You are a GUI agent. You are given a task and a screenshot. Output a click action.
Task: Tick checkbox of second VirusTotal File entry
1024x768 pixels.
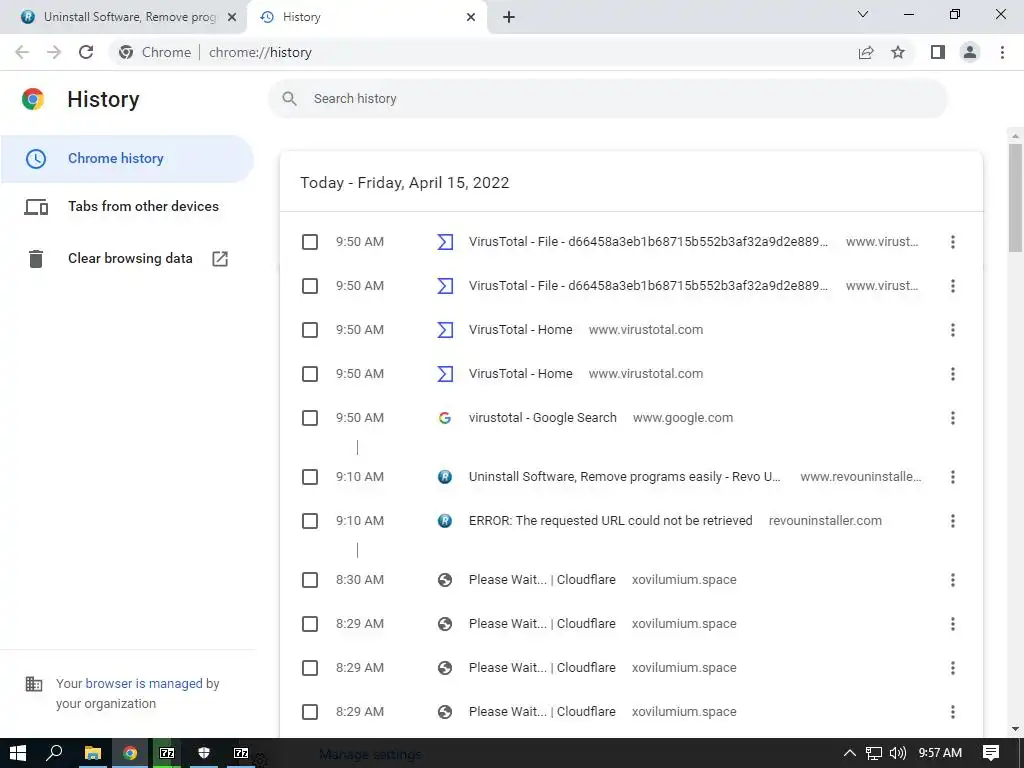tap(310, 286)
